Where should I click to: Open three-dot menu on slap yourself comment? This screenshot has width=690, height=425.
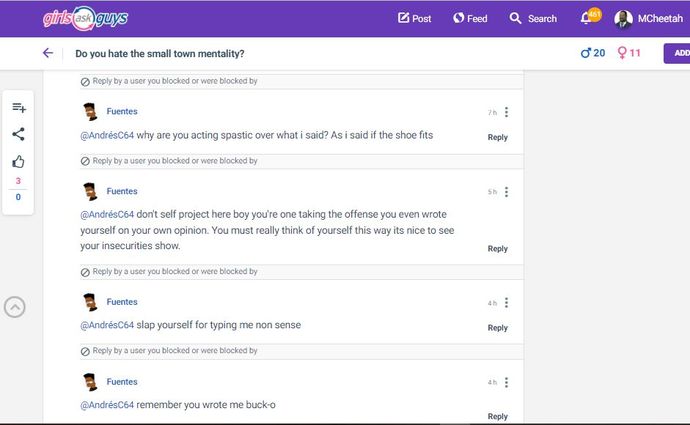pyautogui.click(x=506, y=303)
